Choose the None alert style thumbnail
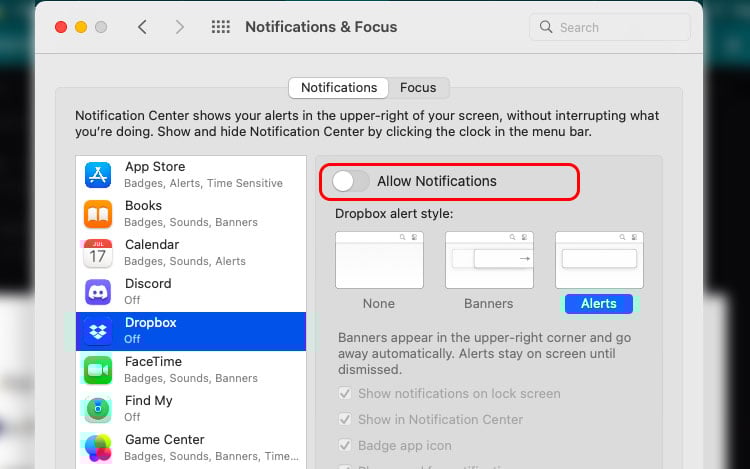The width and height of the screenshot is (750, 469). coord(379,260)
